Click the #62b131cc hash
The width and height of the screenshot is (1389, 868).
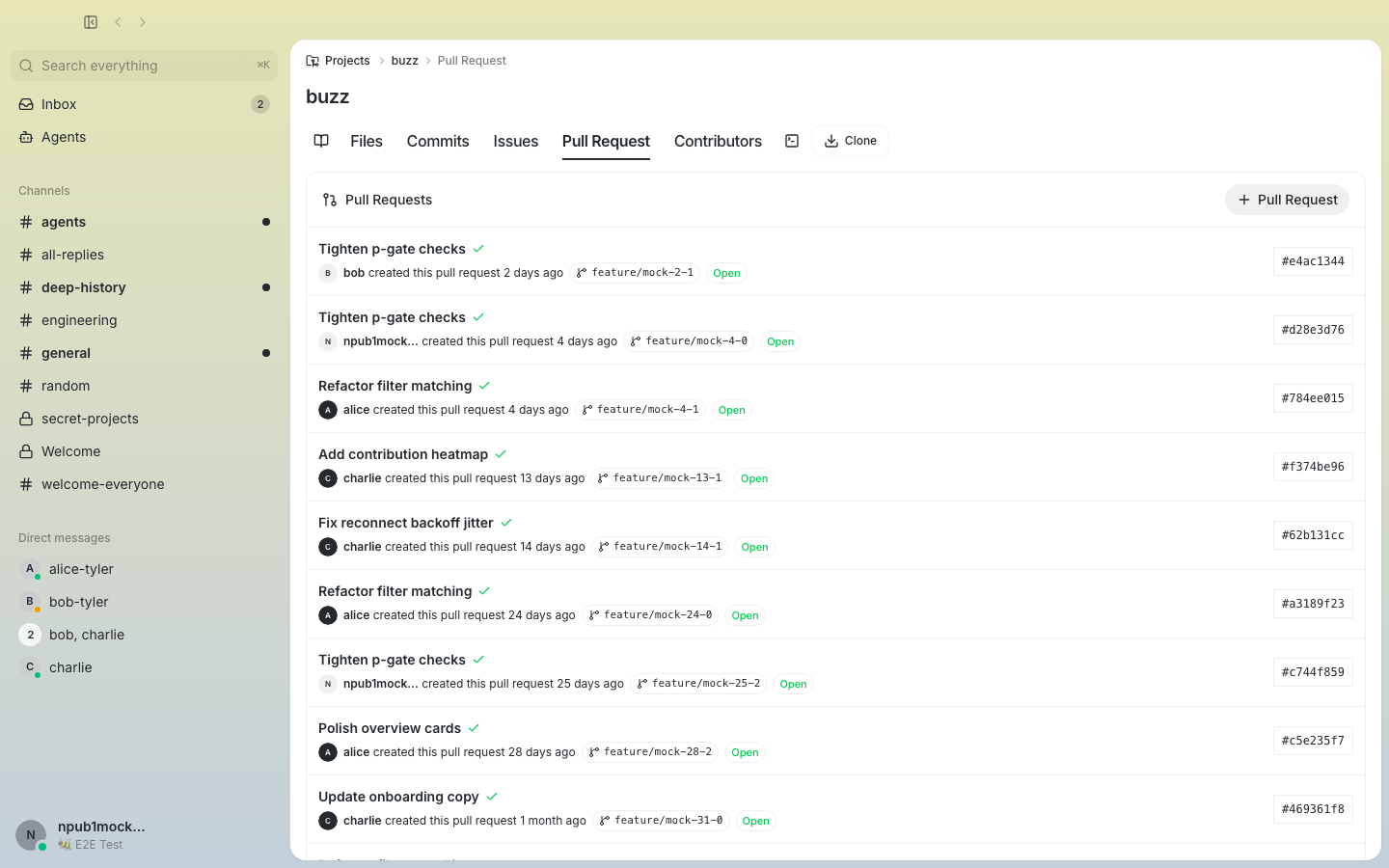point(1313,535)
